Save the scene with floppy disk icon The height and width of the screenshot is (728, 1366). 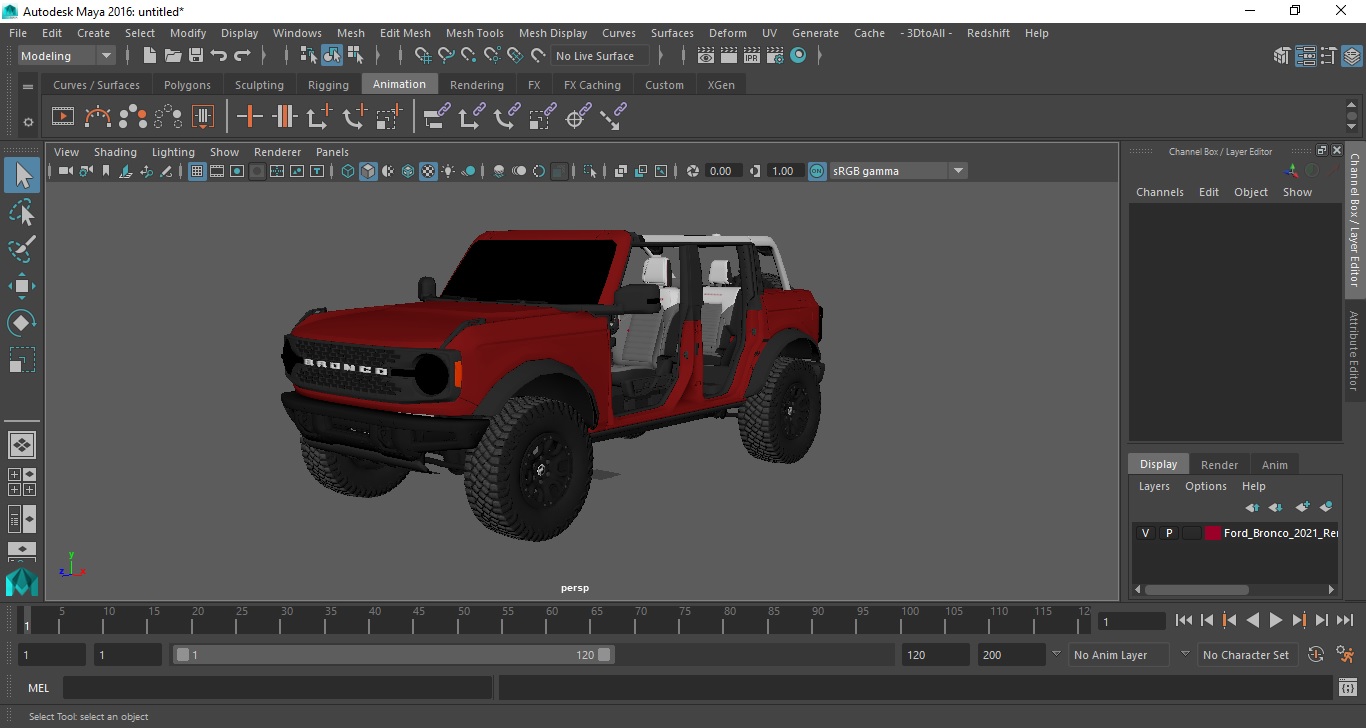tap(196, 55)
